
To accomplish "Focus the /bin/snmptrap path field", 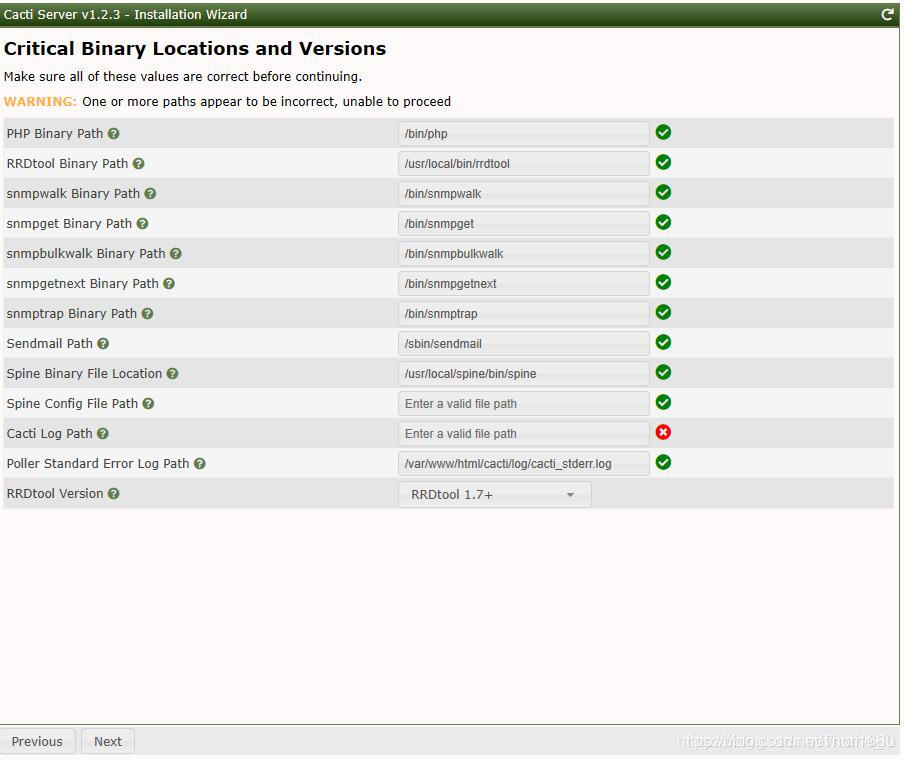I will click(523, 314).
